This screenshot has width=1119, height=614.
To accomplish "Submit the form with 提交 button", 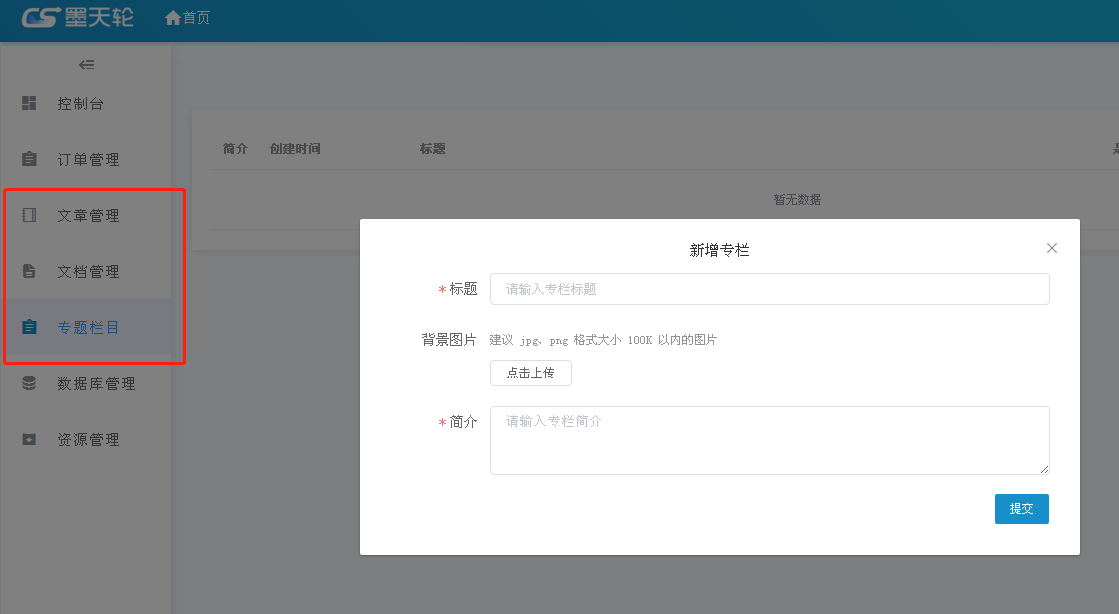I will (1021, 508).
